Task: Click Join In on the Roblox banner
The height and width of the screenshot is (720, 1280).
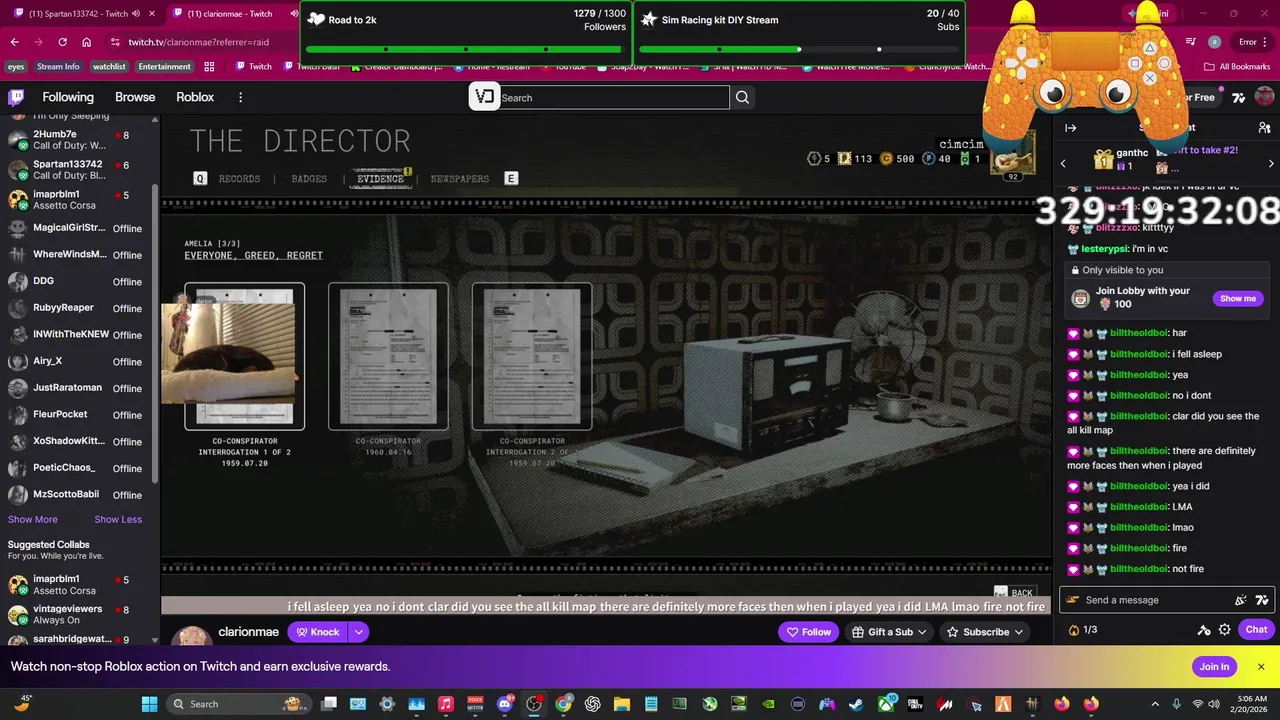Action: [1214, 667]
